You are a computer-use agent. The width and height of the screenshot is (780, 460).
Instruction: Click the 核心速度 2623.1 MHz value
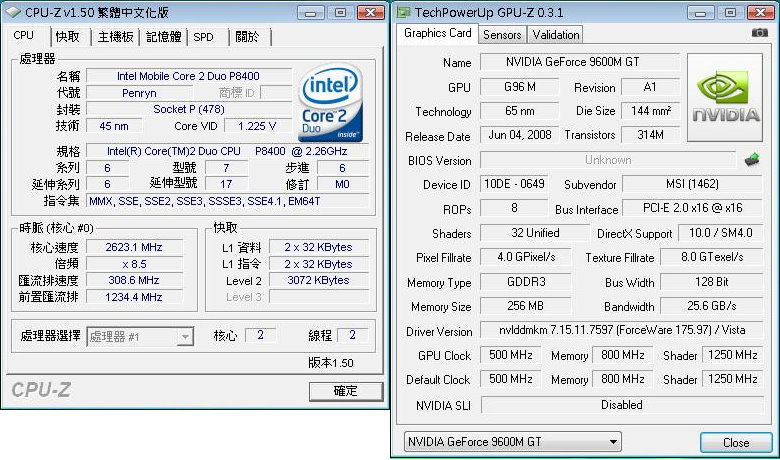(x=134, y=247)
